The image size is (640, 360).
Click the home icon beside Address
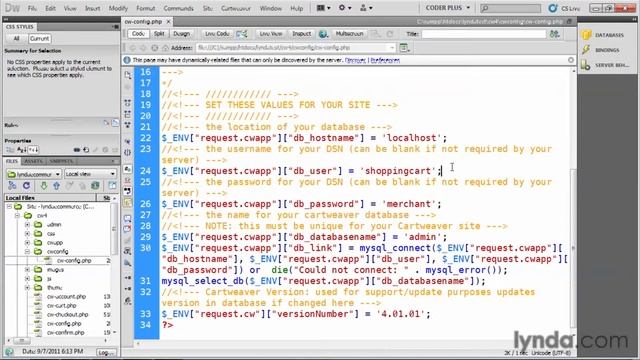(166, 48)
